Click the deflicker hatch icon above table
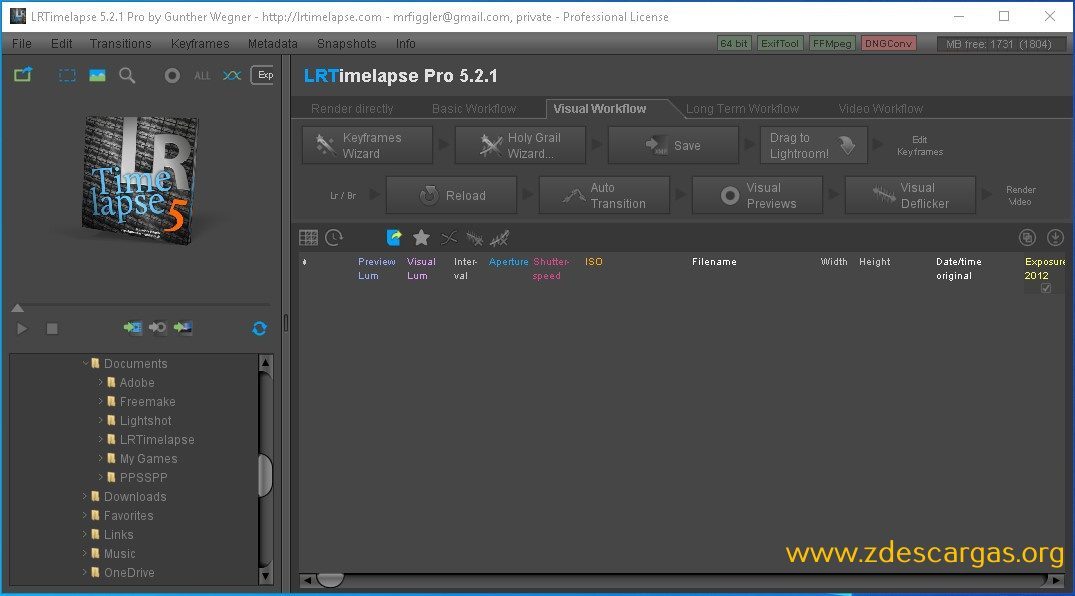 [x=474, y=238]
